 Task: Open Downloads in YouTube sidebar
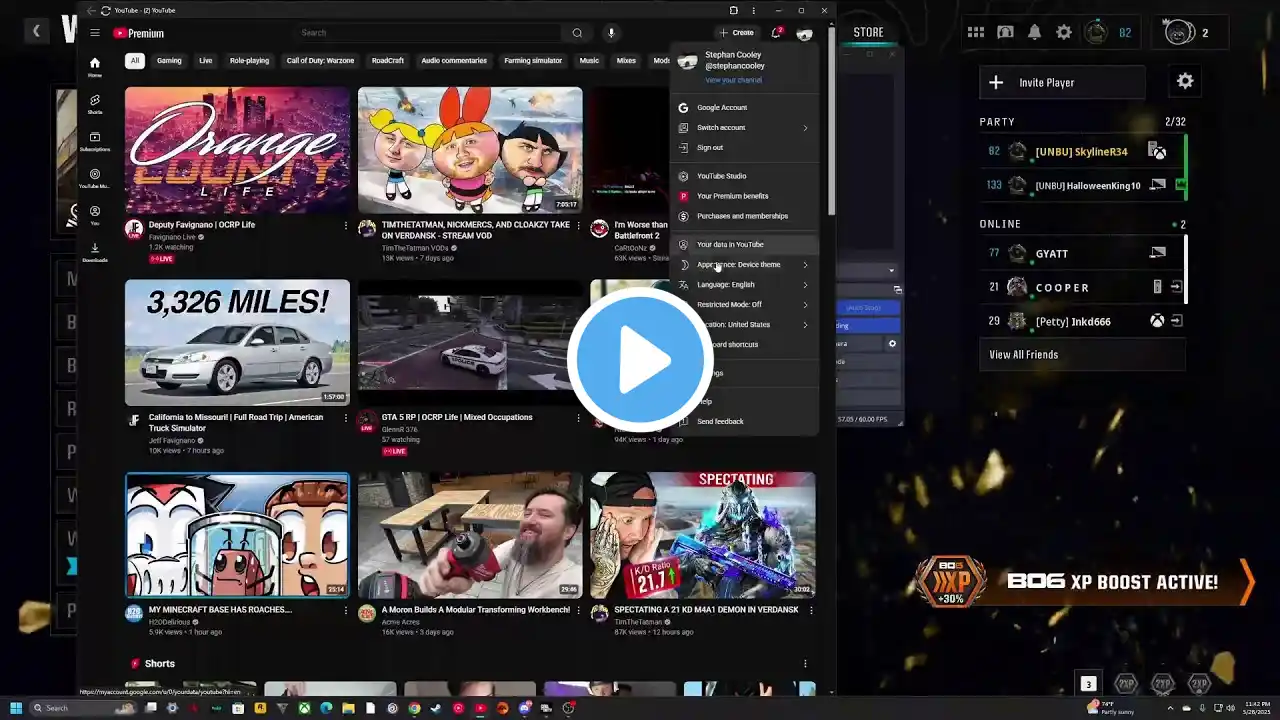pyautogui.click(x=95, y=252)
